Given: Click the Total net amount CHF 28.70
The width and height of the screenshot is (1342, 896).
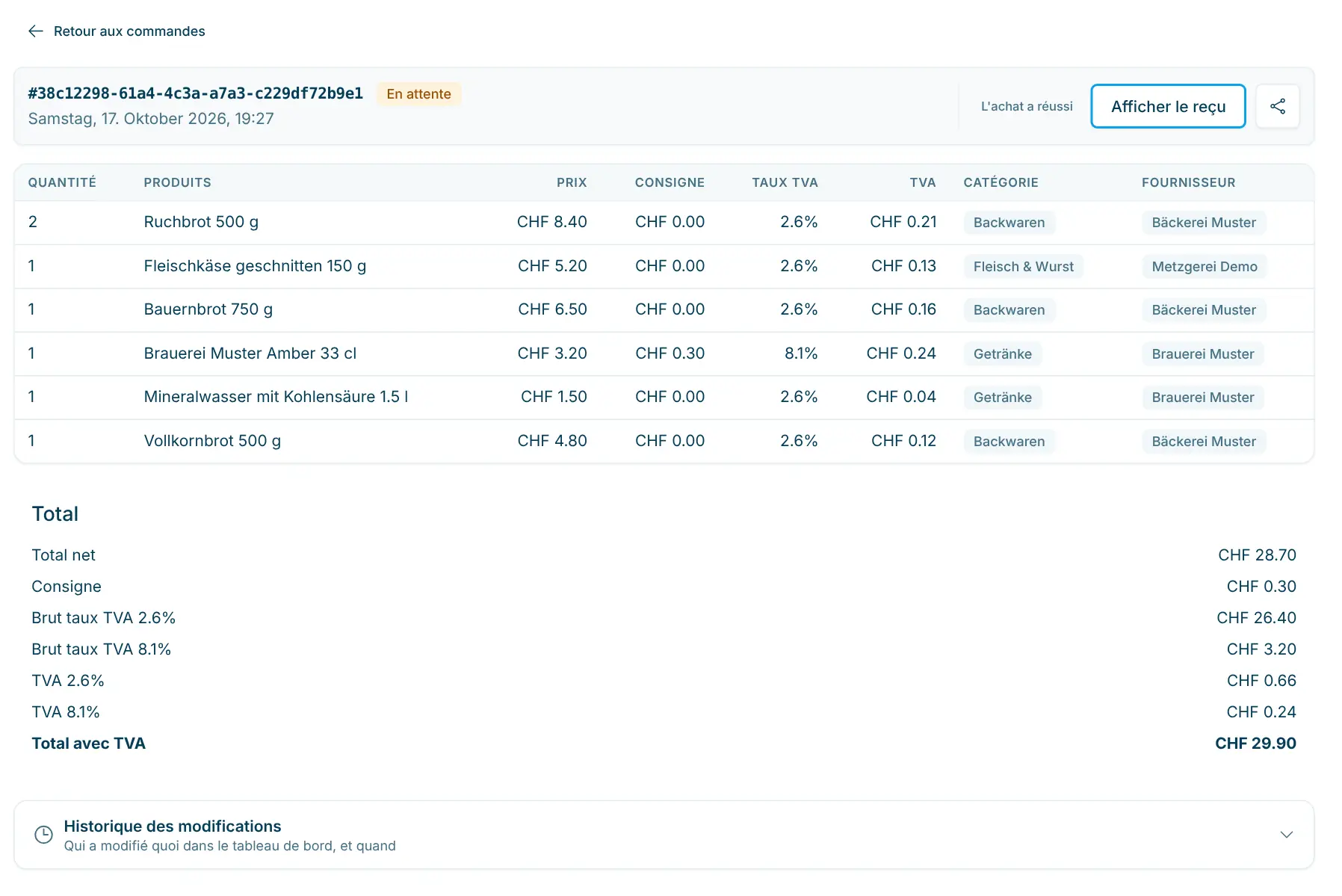Looking at the screenshot, I should click(x=1257, y=555).
